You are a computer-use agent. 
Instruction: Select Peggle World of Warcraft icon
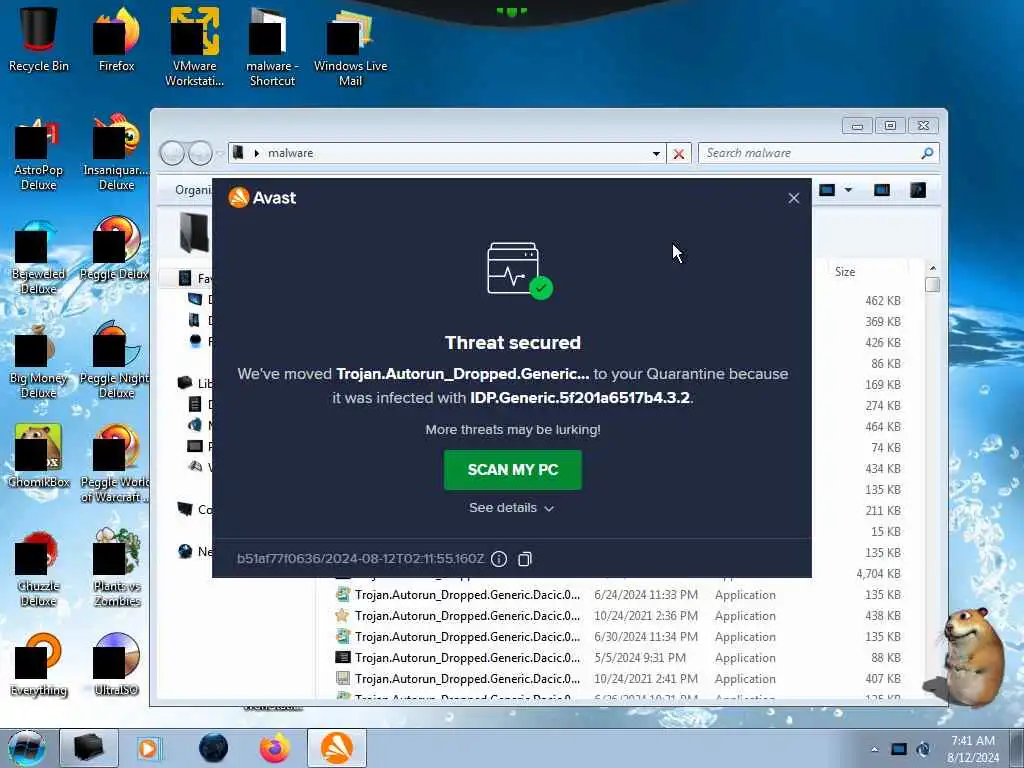coord(115,465)
